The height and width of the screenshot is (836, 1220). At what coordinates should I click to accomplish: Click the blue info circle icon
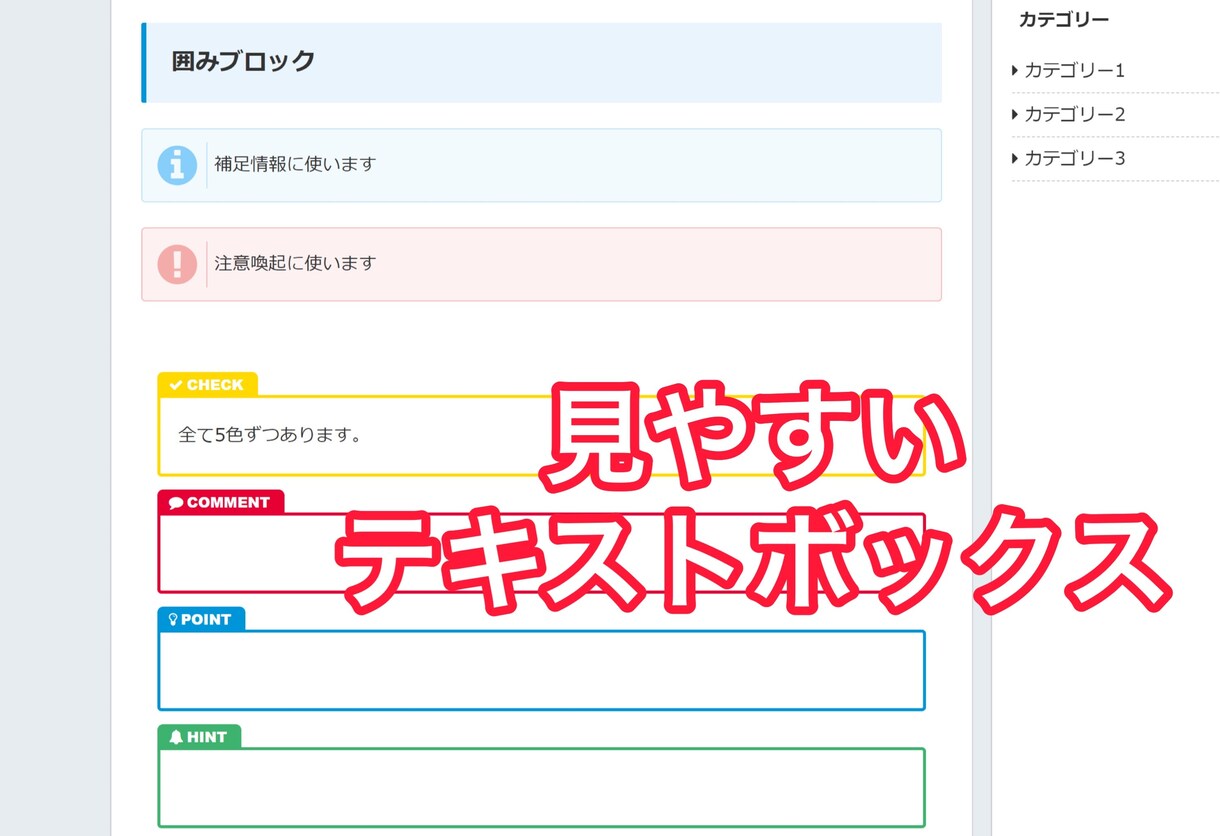tap(177, 165)
